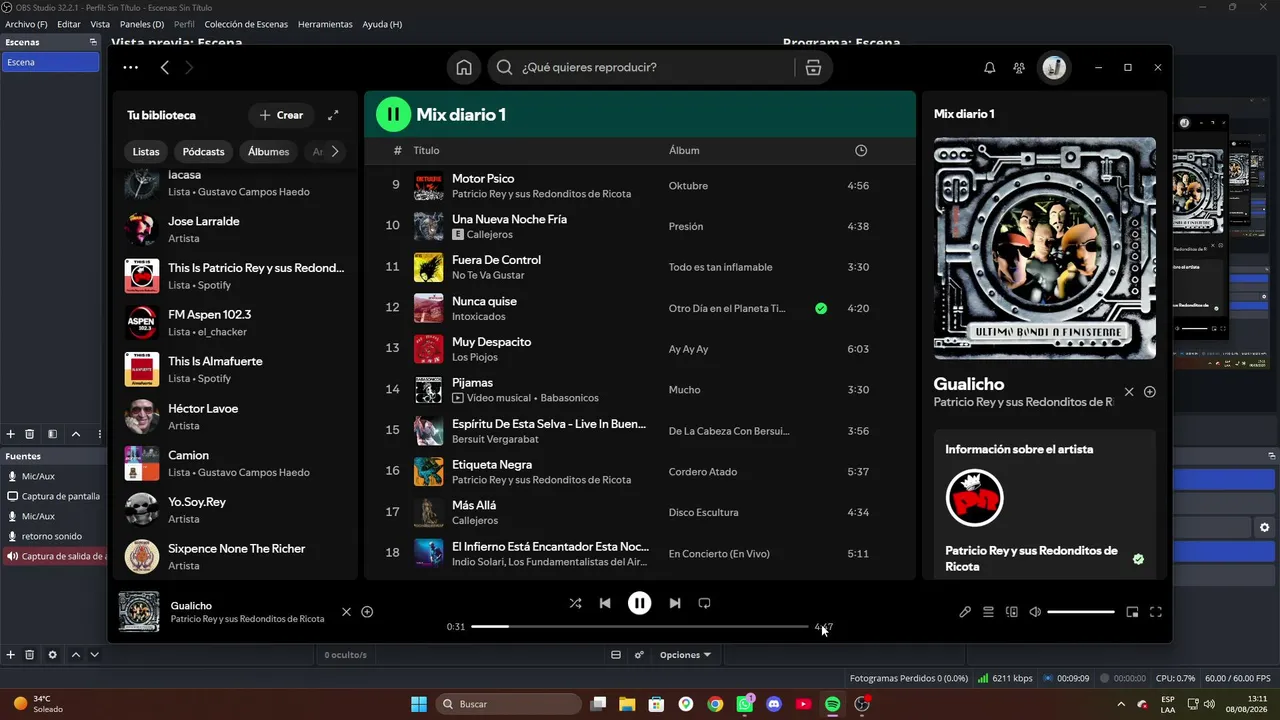Screen dimensions: 1280x720
Task: Add new OBS source with plus
Action: tap(11, 655)
